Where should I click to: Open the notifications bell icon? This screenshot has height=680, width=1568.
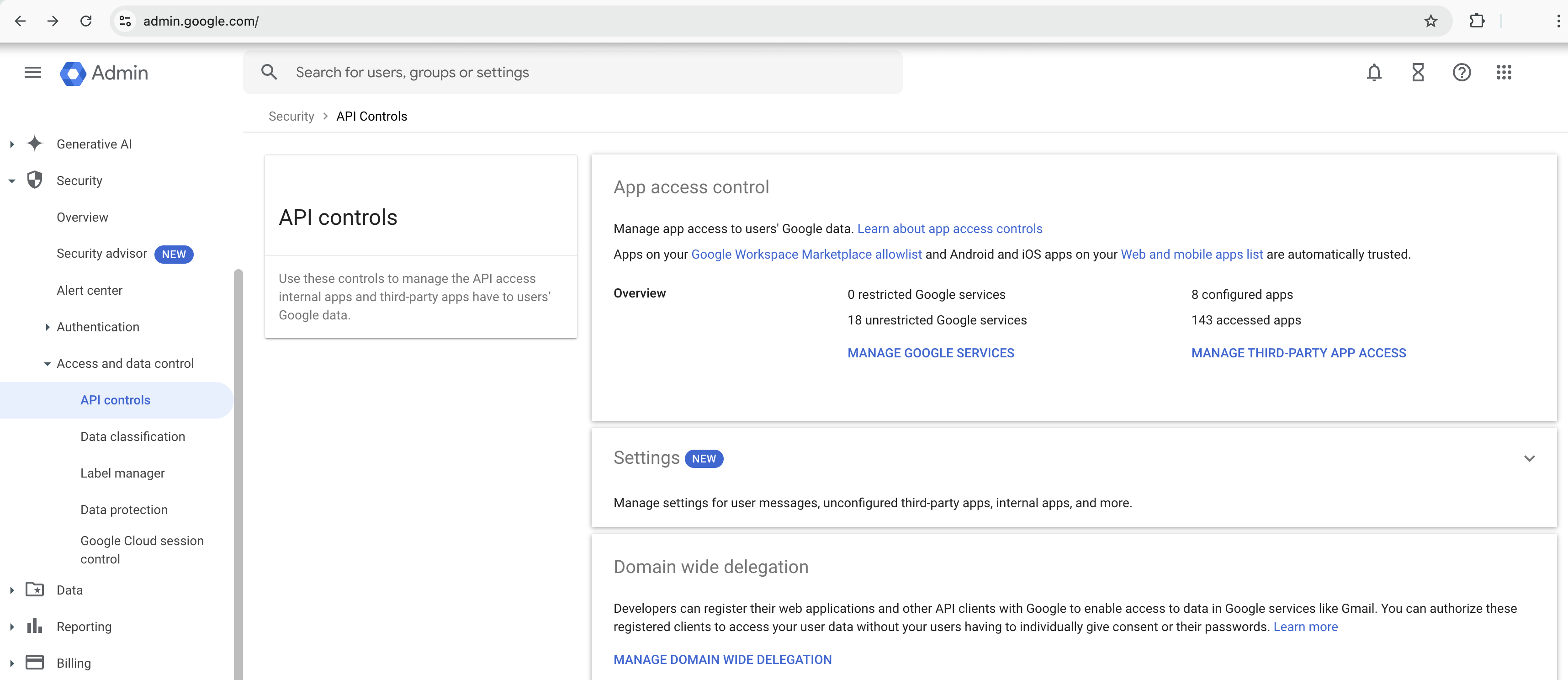(1373, 73)
